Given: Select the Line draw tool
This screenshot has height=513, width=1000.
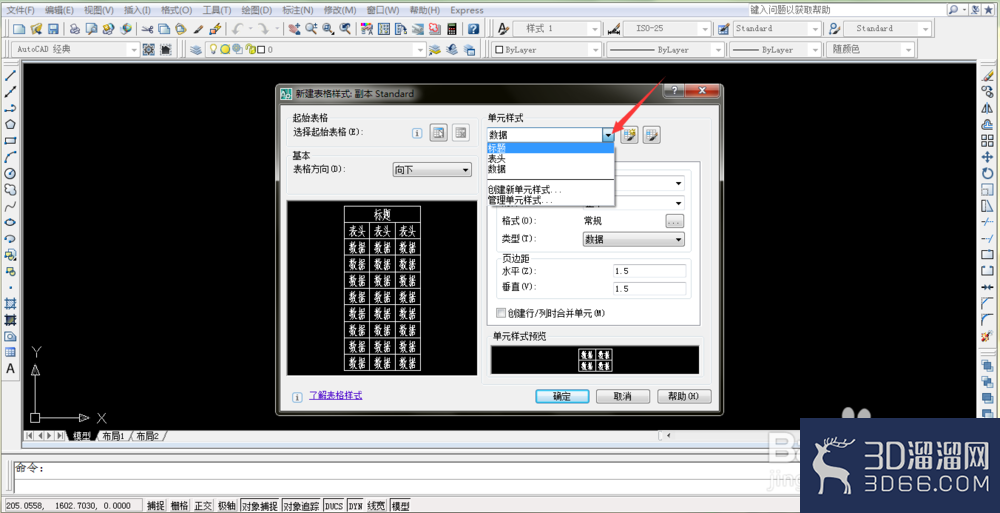Looking at the screenshot, I should coord(10,75).
